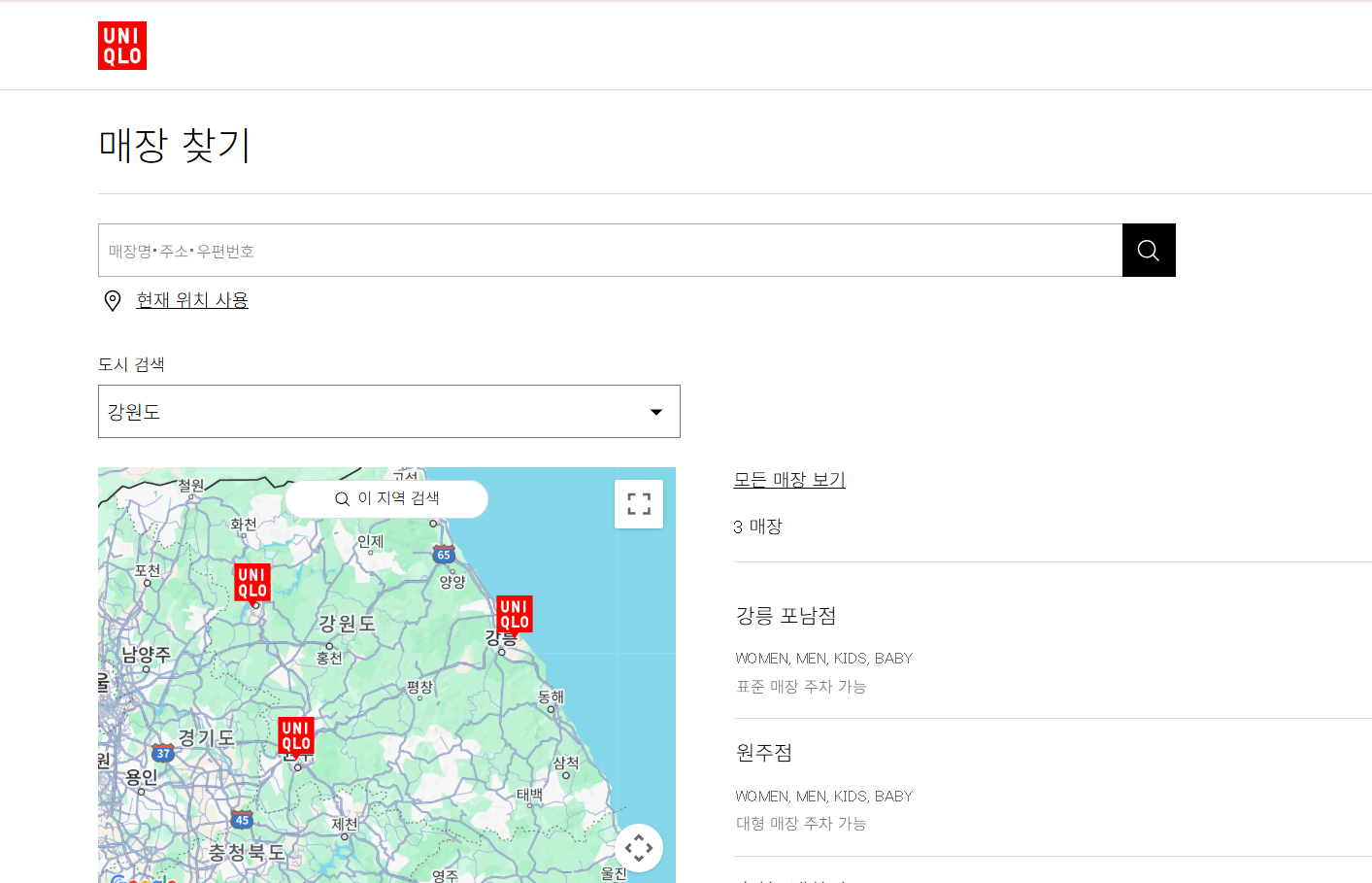Viewport: 1372px width, 883px height.
Task: Select the UNIQLO marker near 원주
Action: 297,736
